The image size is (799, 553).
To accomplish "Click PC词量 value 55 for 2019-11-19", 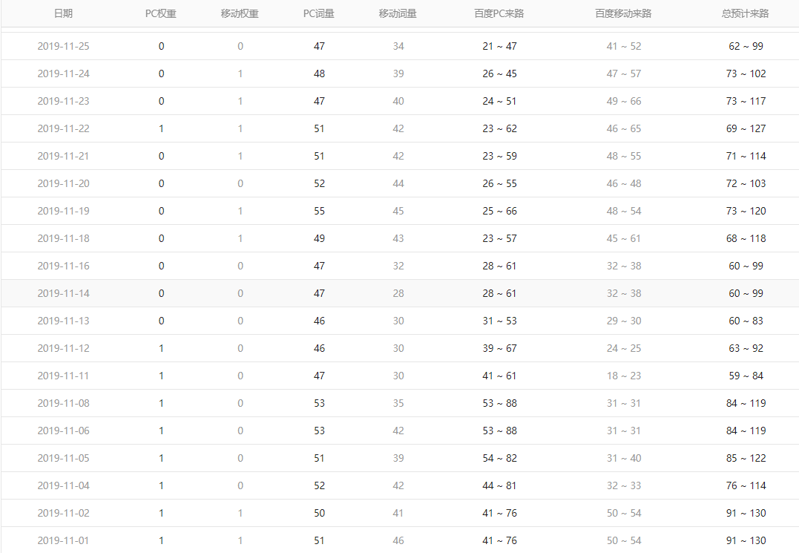I will click(x=319, y=211).
